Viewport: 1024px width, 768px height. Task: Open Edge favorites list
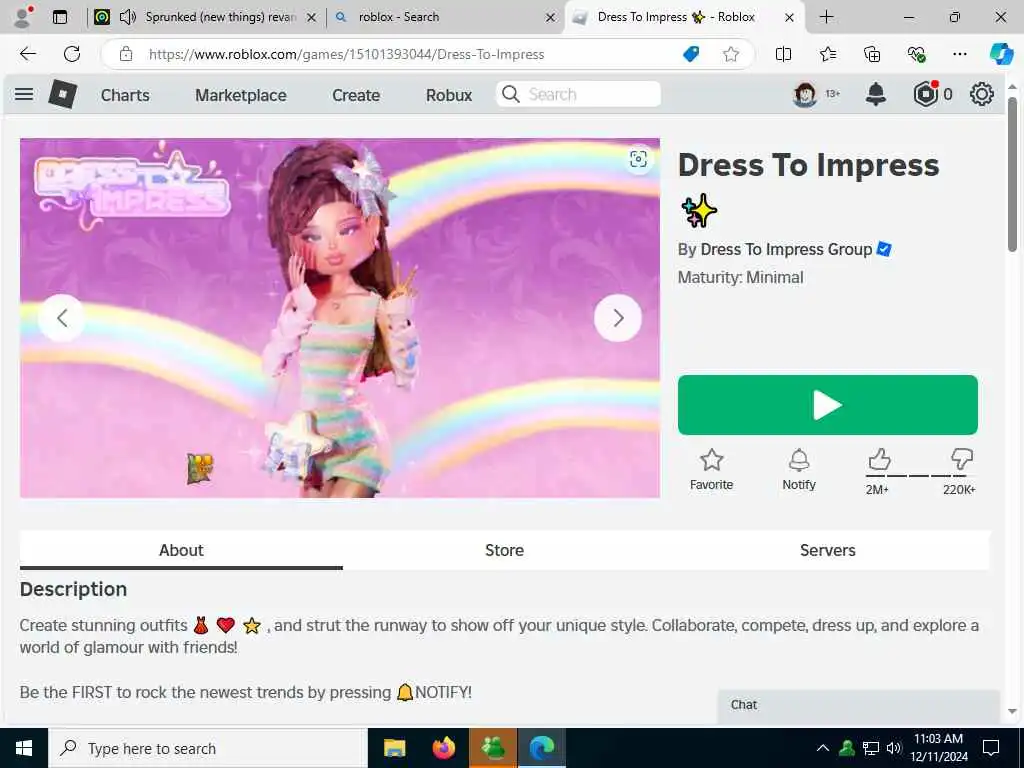pyautogui.click(x=828, y=54)
